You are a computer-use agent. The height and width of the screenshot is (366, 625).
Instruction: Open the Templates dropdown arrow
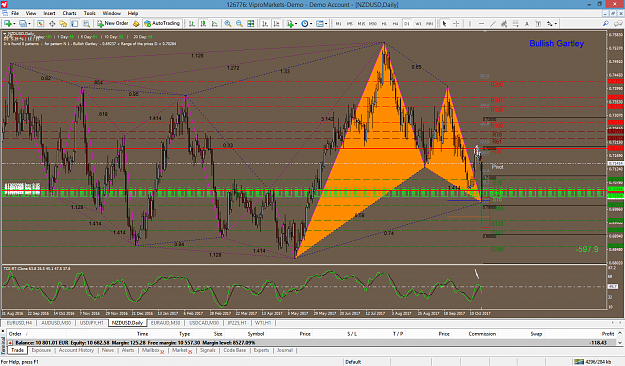point(326,24)
